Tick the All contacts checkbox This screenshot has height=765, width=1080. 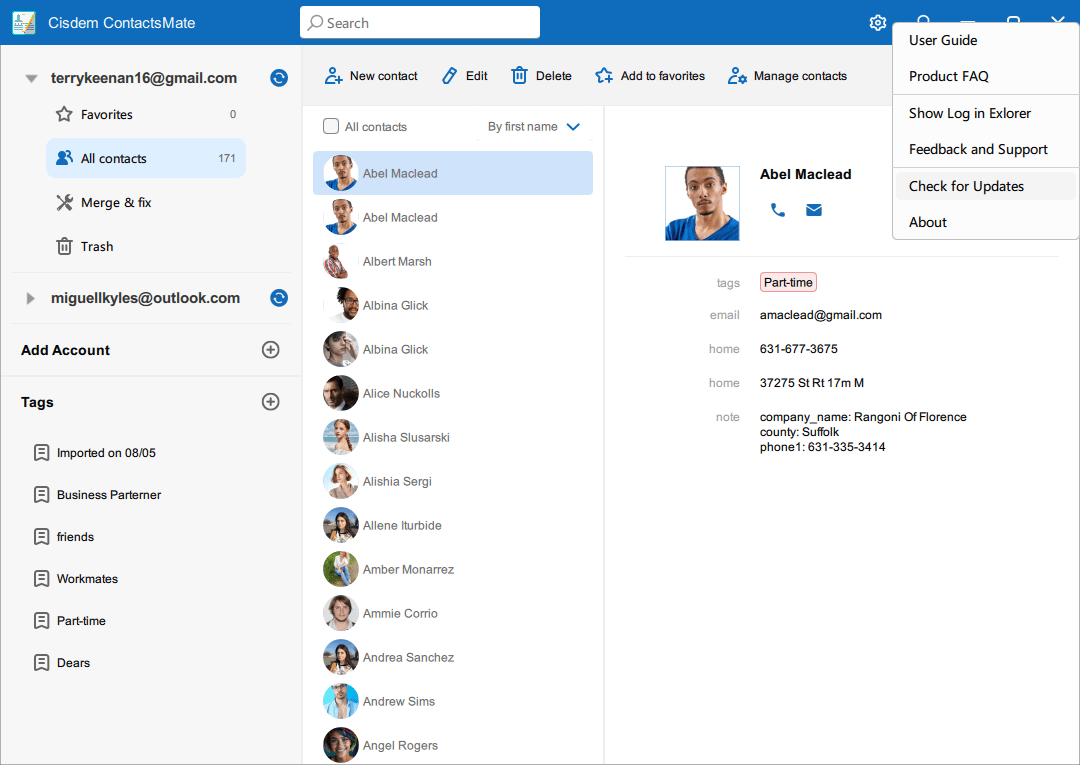[x=331, y=127]
